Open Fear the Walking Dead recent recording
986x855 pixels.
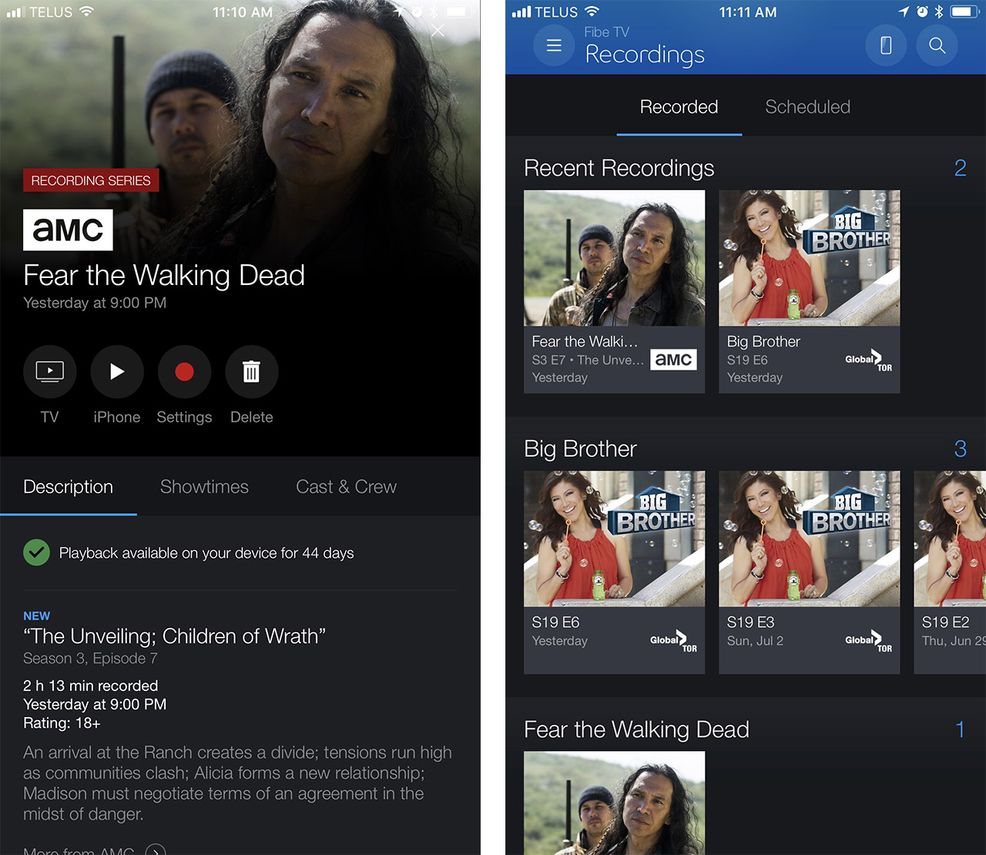(x=614, y=292)
